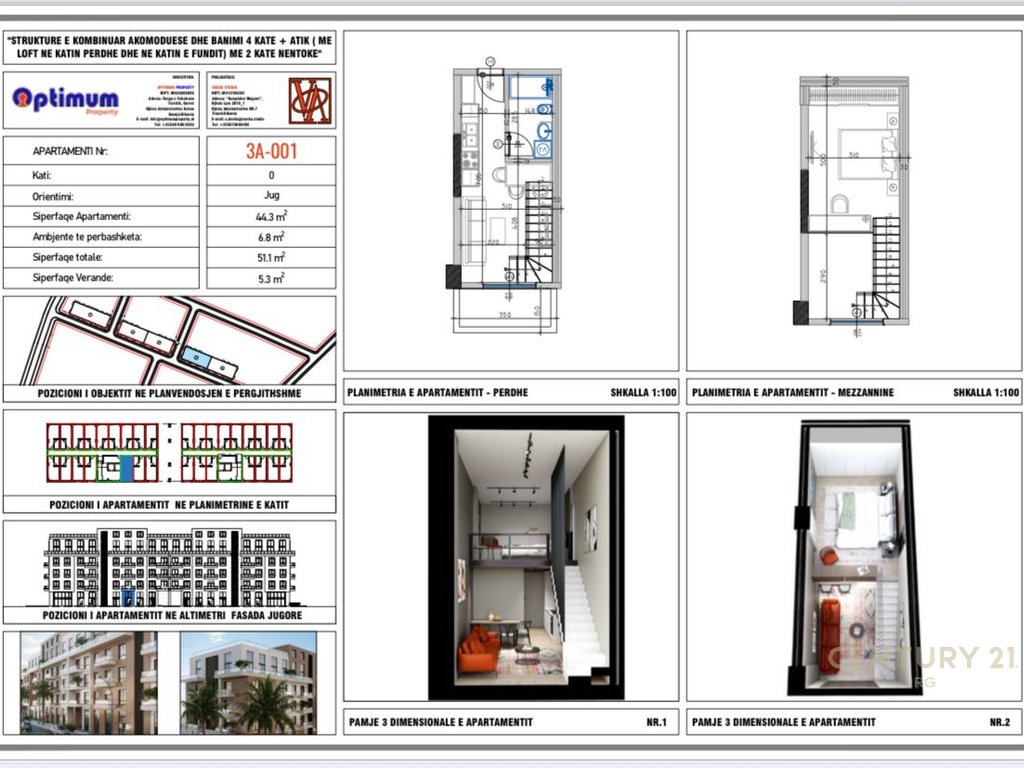
Task: Click the Optimum Property logo
Action: coord(66,100)
